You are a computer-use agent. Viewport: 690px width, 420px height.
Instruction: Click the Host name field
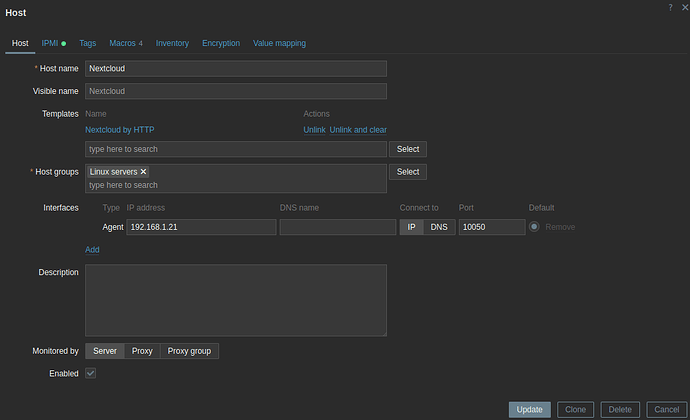(x=236, y=69)
